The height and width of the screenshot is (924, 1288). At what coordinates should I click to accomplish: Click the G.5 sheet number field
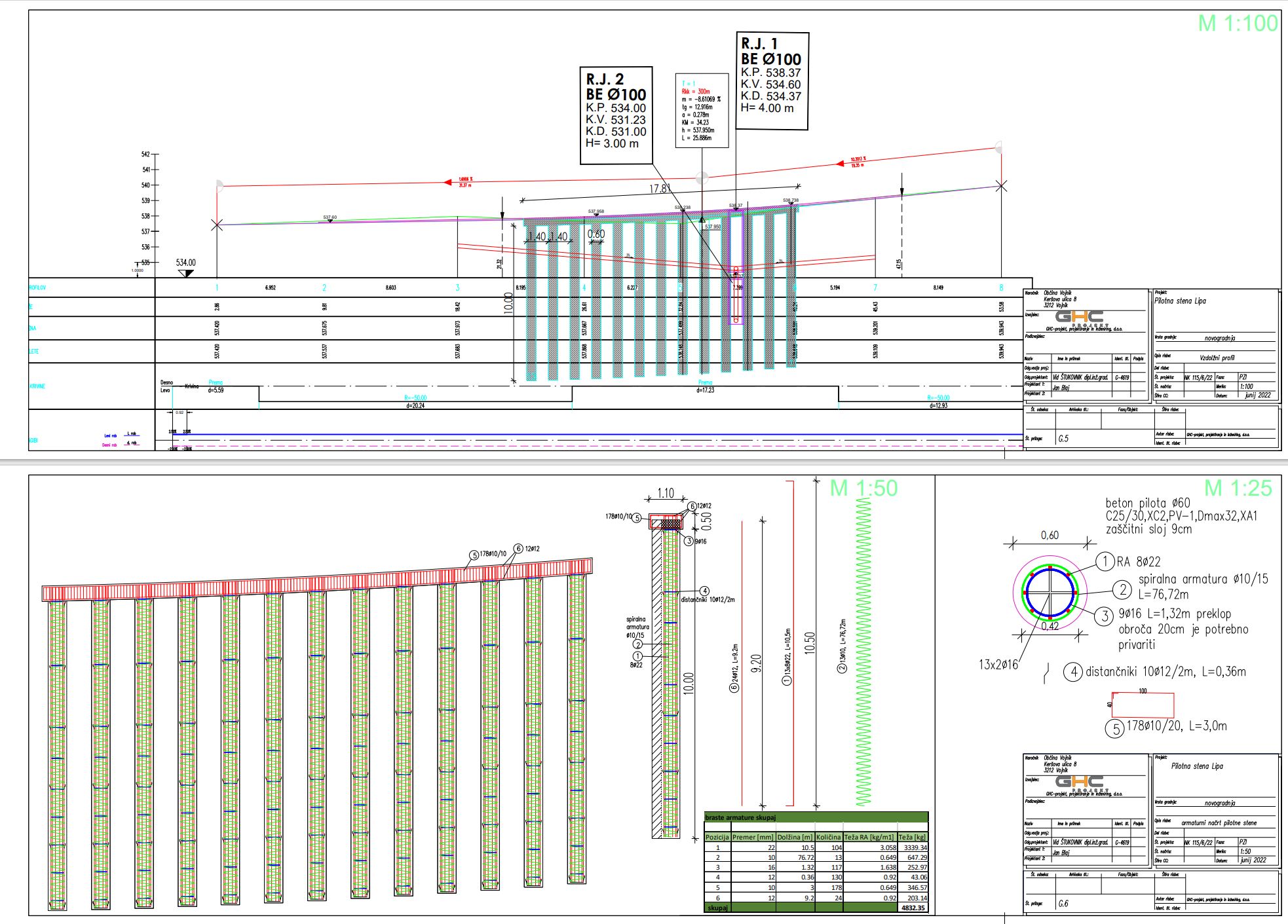coord(1063,439)
